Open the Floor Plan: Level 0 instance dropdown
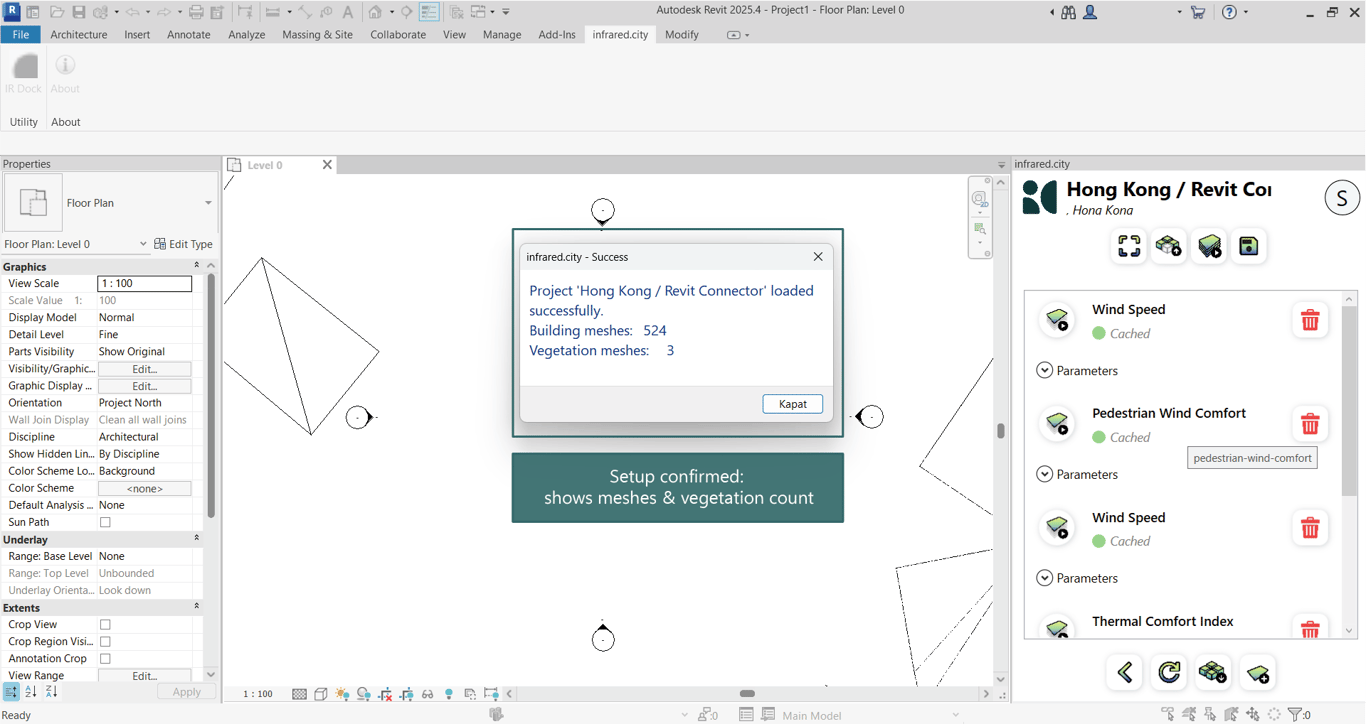The width and height of the screenshot is (1366, 724). coord(143,244)
